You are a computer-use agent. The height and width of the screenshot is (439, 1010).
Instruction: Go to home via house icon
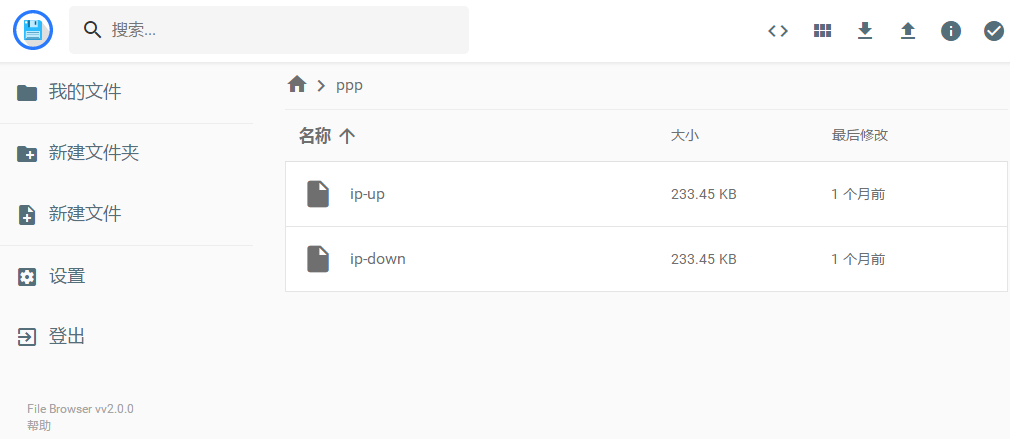[x=296, y=84]
